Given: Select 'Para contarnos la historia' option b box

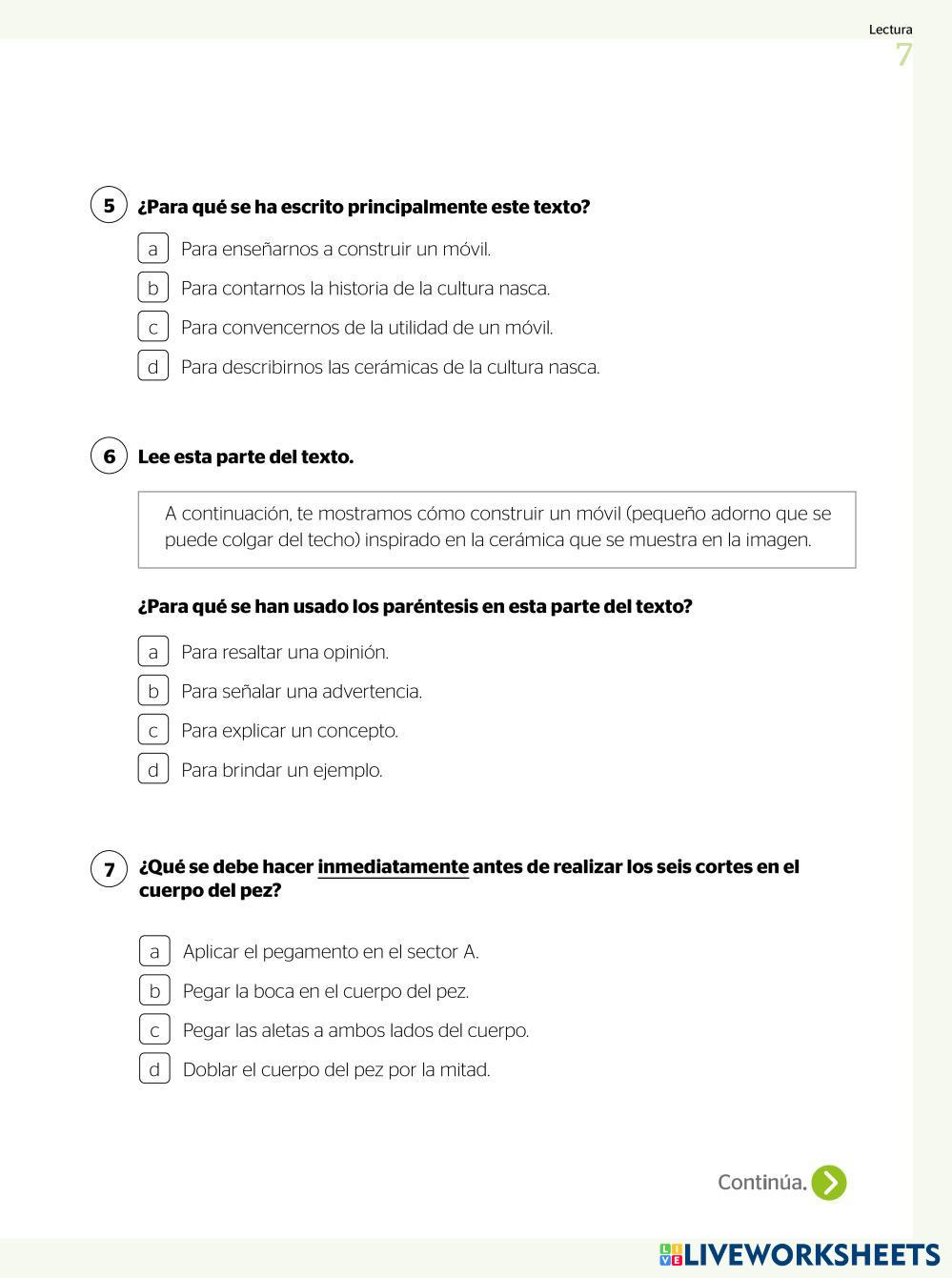Looking at the screenshot, I should [x=152, y=288].
